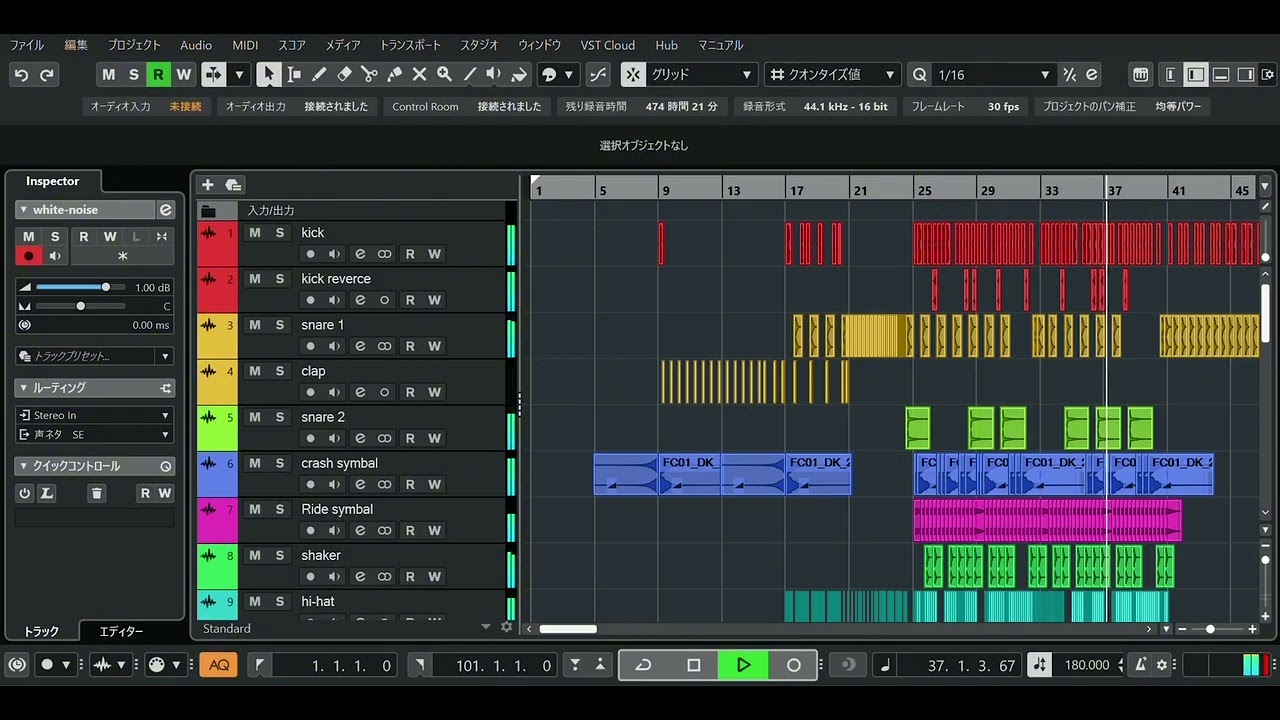Solo the snare 1 track
Image resolution: width=1280 pixels, height=720 pixels.
point(280,325)
